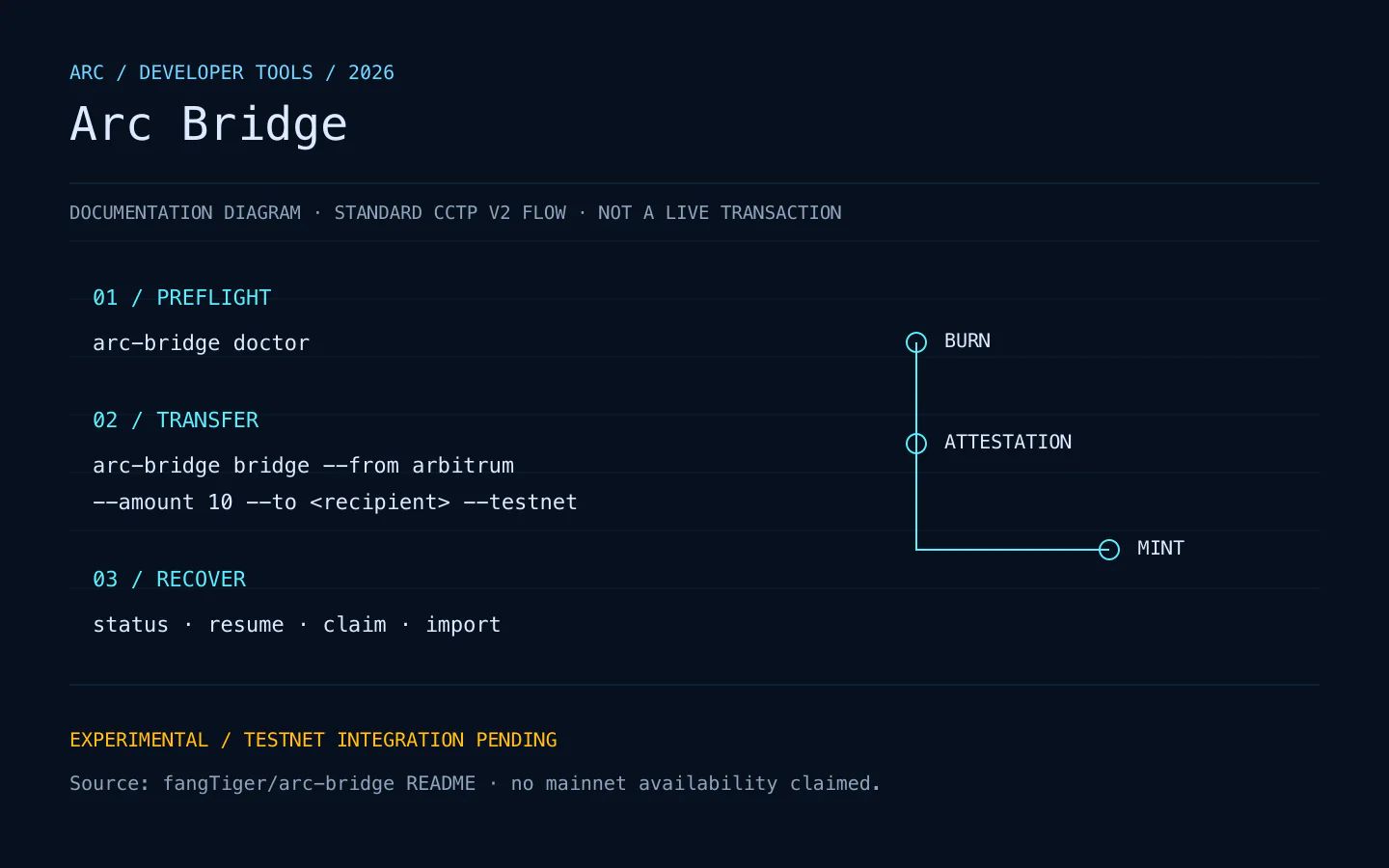
Task: Click the '--amount 10 --to <recipient> --testnet' line
Action: click(x=335, y=502)
